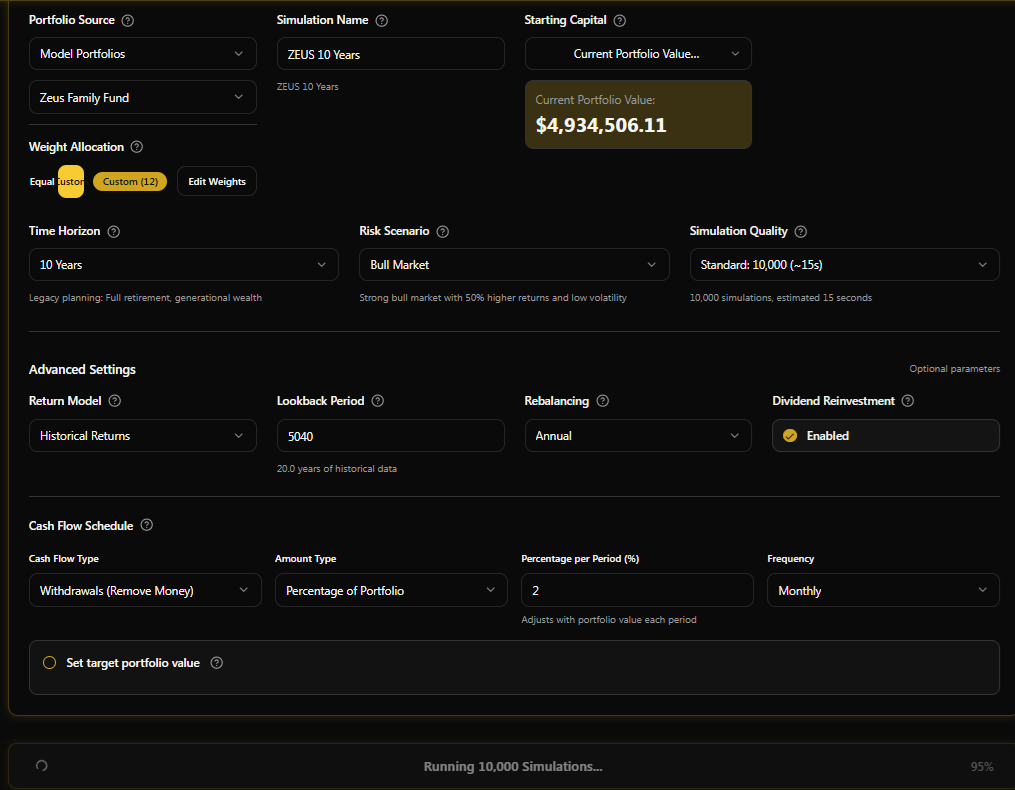
Task: Open Lookback Period help icon
Action: [x=378, y=401]
